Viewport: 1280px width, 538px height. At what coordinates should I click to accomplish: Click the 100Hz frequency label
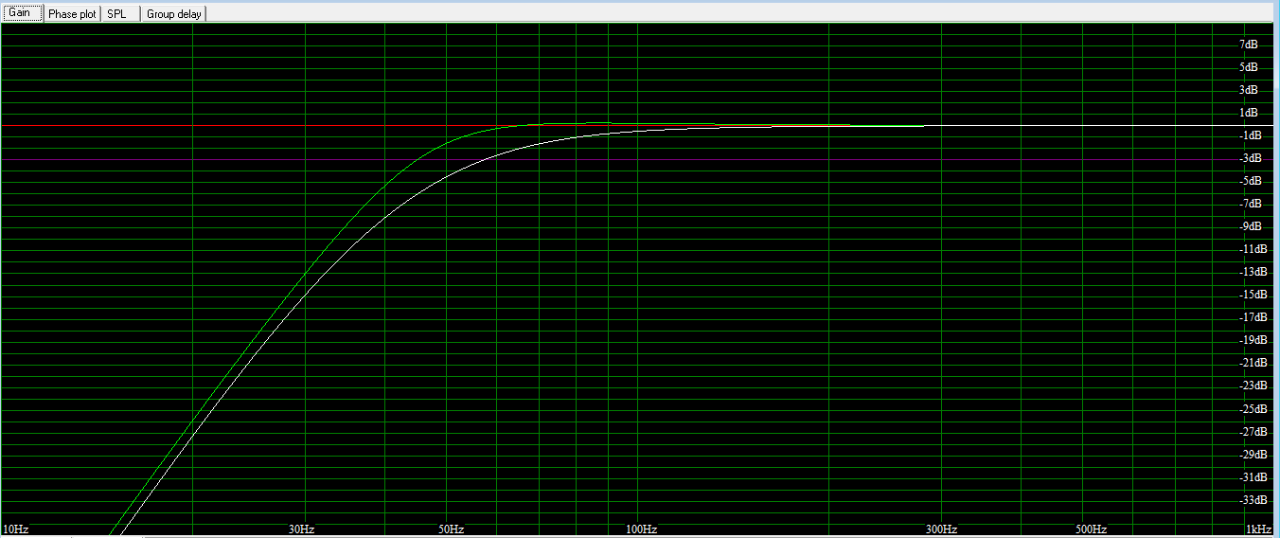click(x=641, y=529)
